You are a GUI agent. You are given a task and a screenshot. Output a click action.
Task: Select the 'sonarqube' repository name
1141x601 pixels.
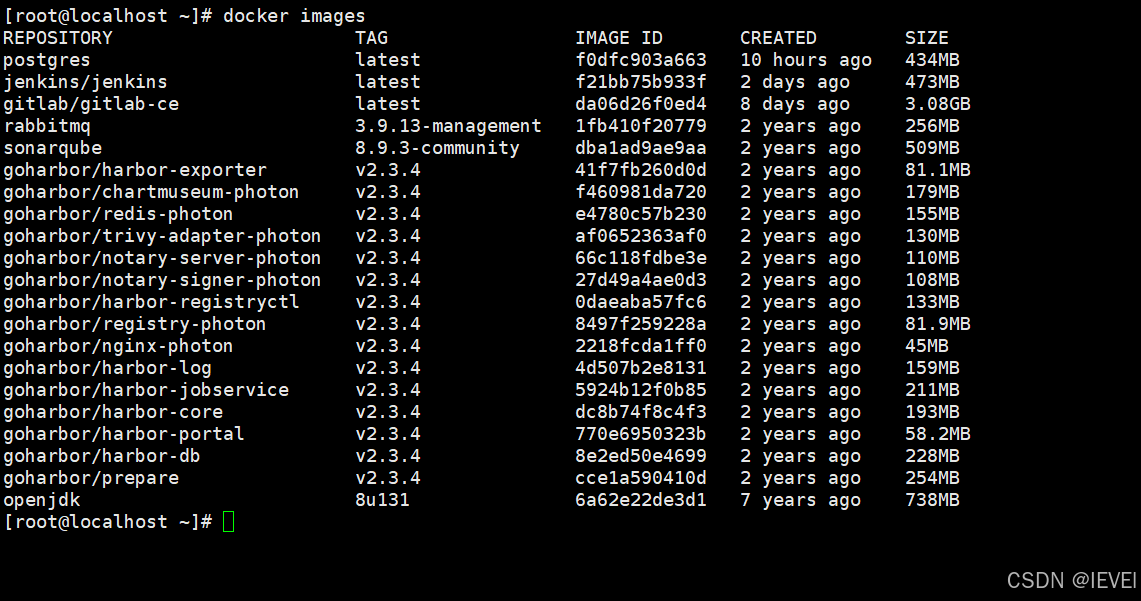coord(53,148)
